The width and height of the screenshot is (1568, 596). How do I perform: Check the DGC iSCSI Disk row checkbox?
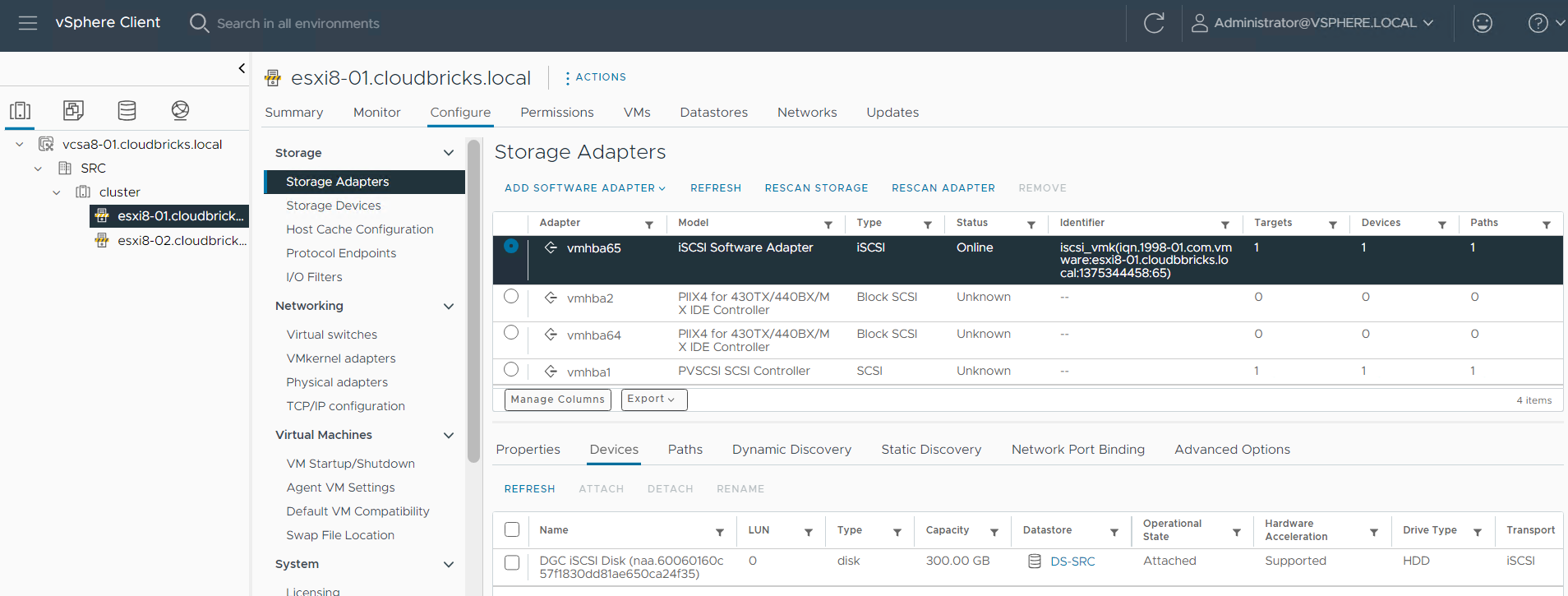(512, 562)
